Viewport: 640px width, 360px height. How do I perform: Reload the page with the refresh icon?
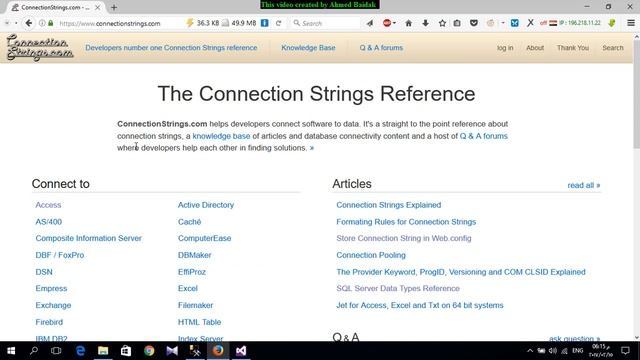(x=278, y=23)
